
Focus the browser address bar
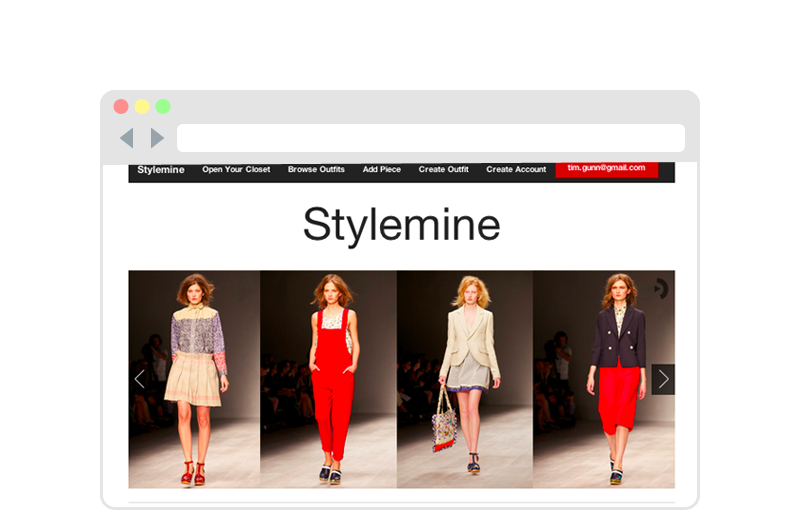(430, 138)
